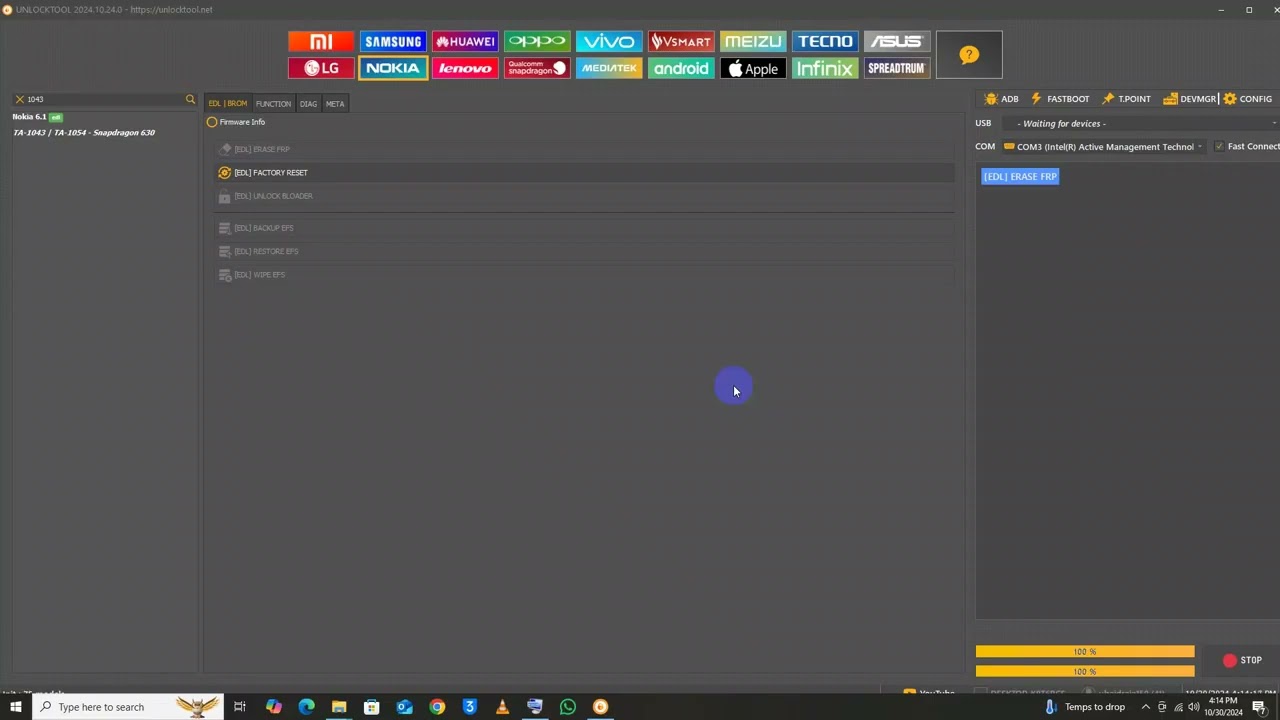Viewport: 1280px width, 720px height.
Task: Open the Huawei brand section
Action: tap(465, 41)
